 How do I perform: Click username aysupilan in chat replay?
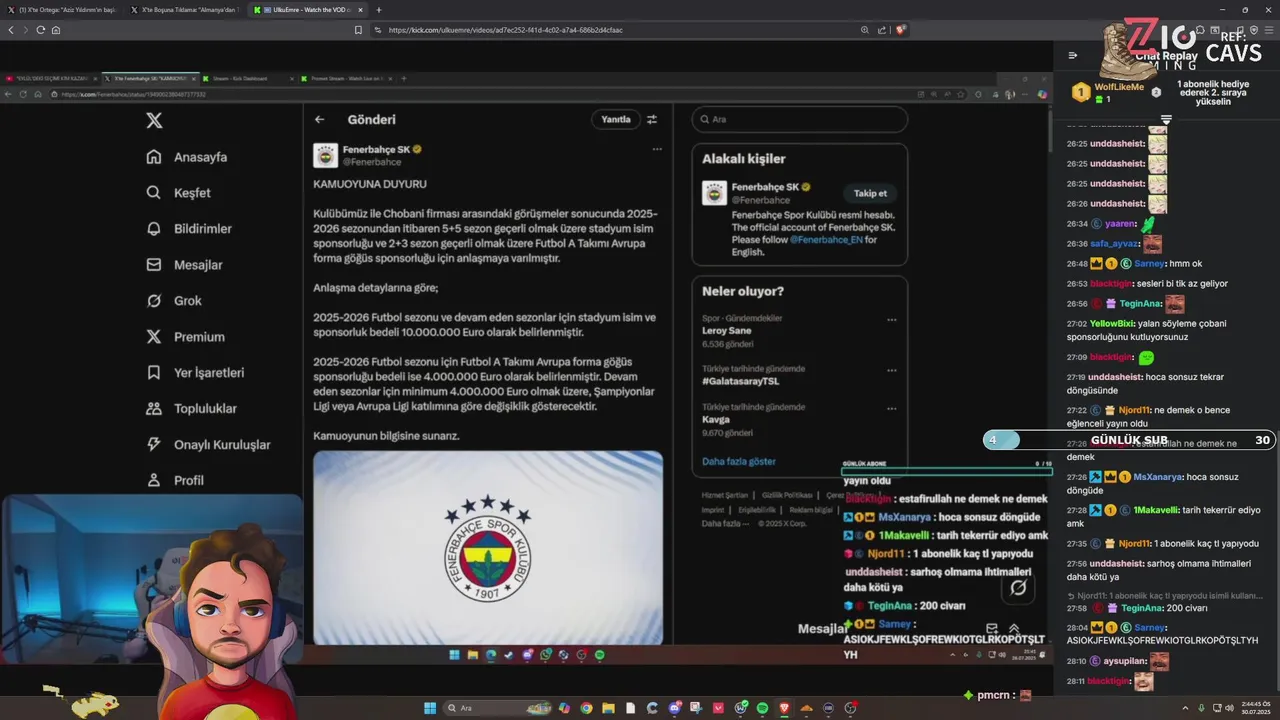1124,661
